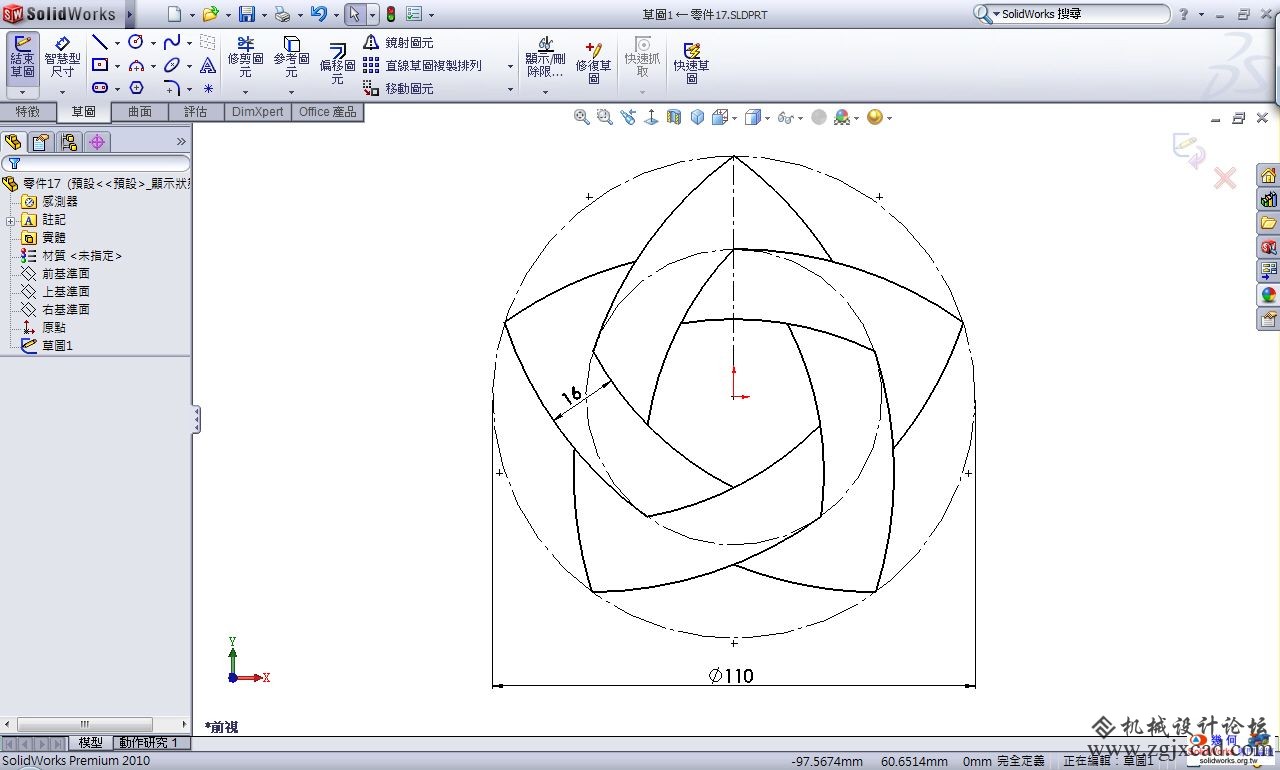The width and height of the screenshot is (1280, 770).
Task: Open the DimXpertManager tab
Action: coord(97,142)
